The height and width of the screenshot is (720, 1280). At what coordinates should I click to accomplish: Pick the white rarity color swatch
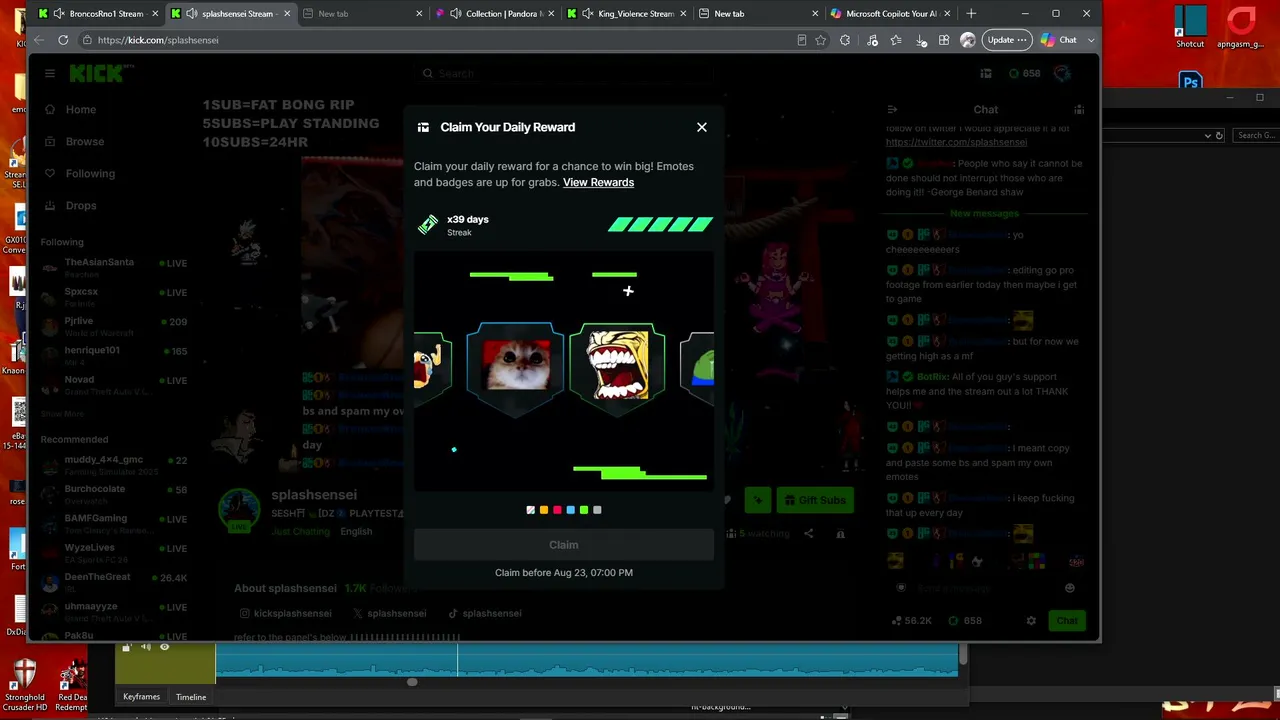531,510
